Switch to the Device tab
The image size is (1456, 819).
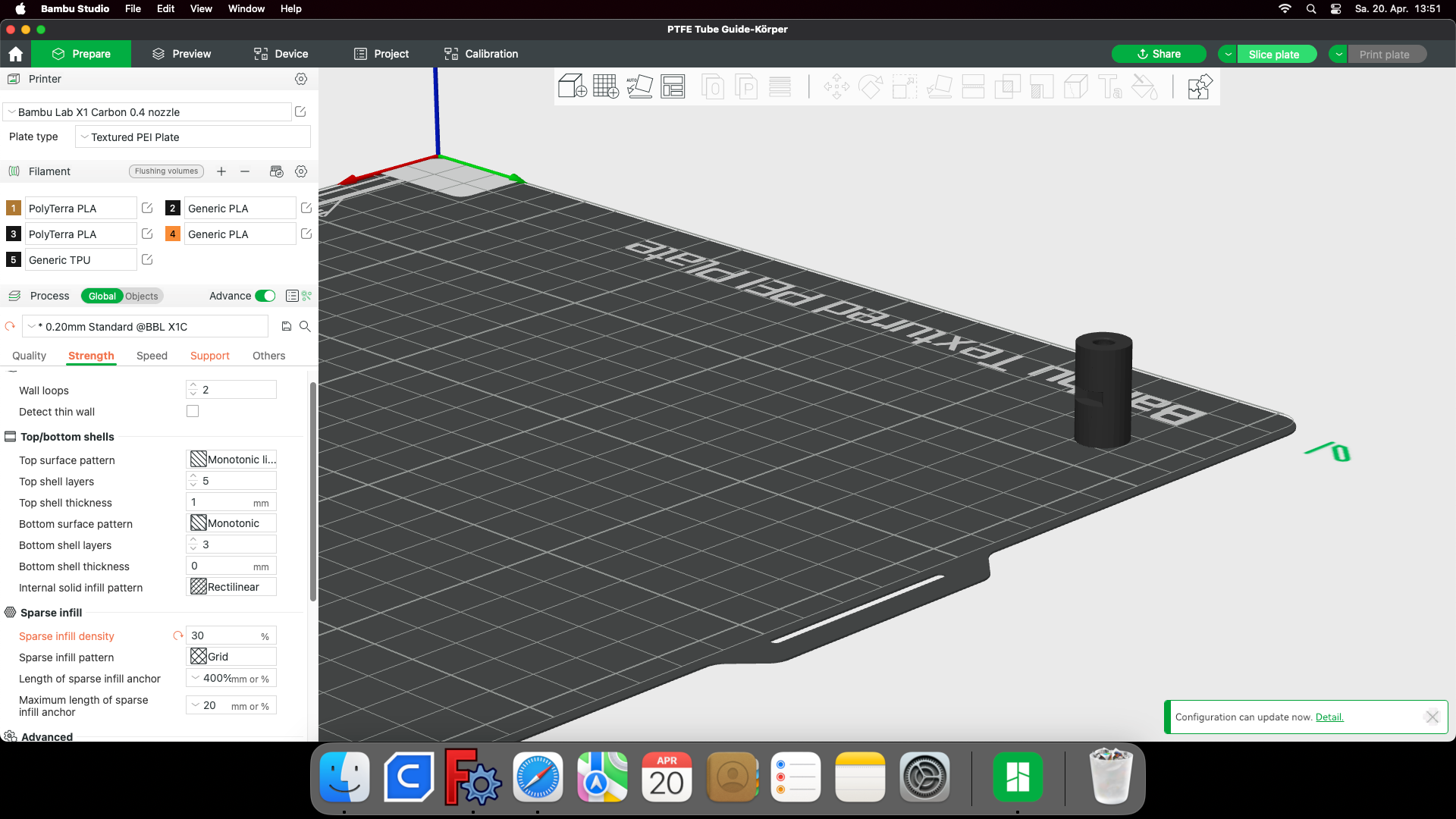point(281,54)
